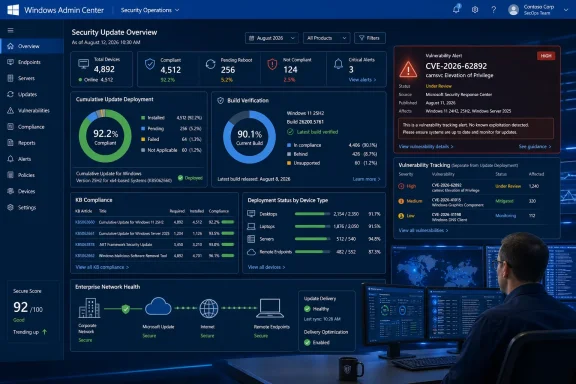The width and height of the screenshot is (576, 384).
Task: Click the Not Compliant shield icon
Action: [272, 65]
